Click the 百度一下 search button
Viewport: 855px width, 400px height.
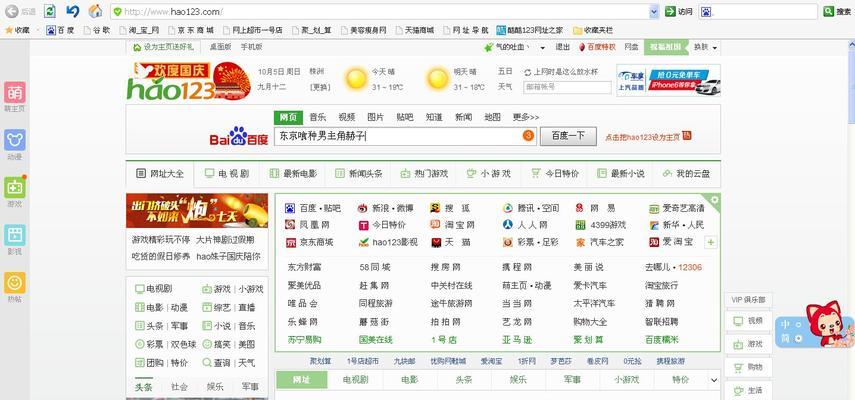pos(568,136)
